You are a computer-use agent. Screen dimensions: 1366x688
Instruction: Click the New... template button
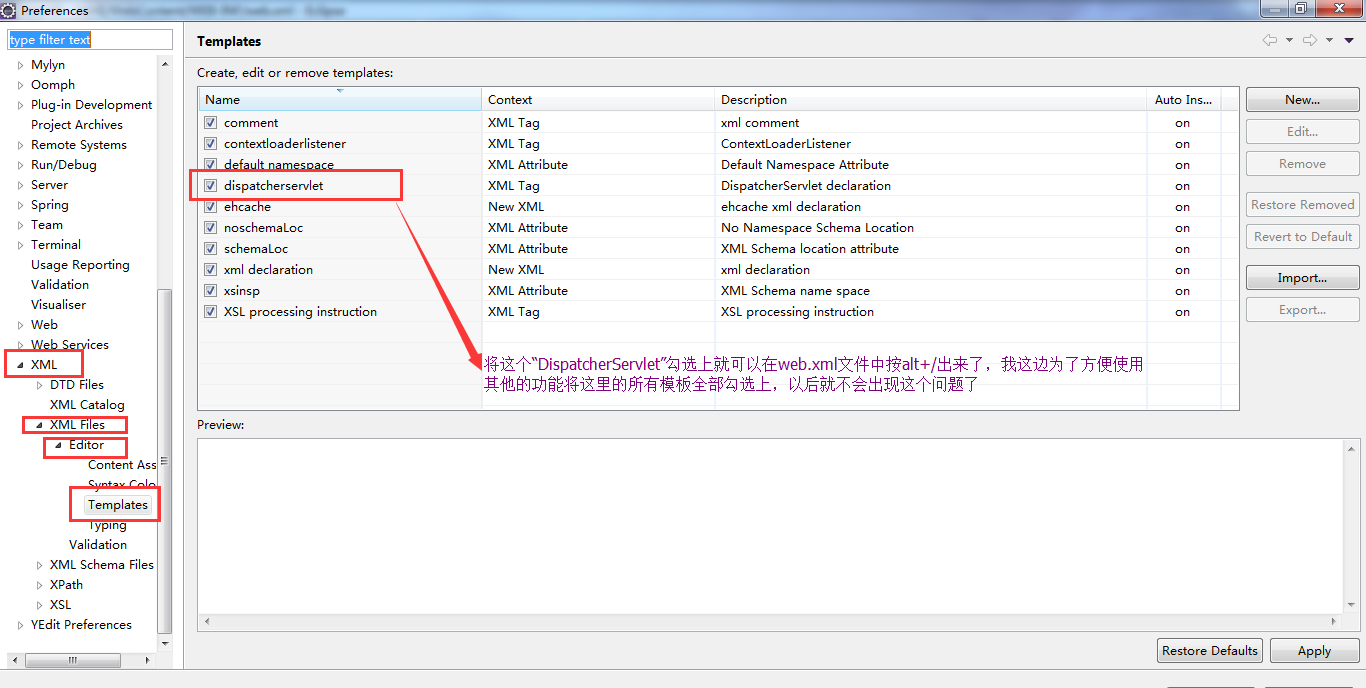pyautogui.click(x=1302, y=100)
